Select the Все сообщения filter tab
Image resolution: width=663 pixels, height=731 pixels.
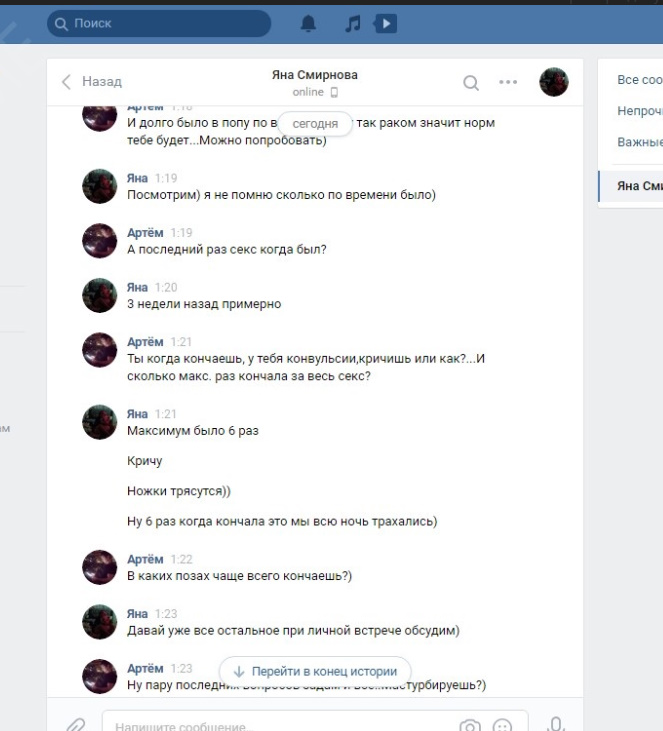(640, 80)
